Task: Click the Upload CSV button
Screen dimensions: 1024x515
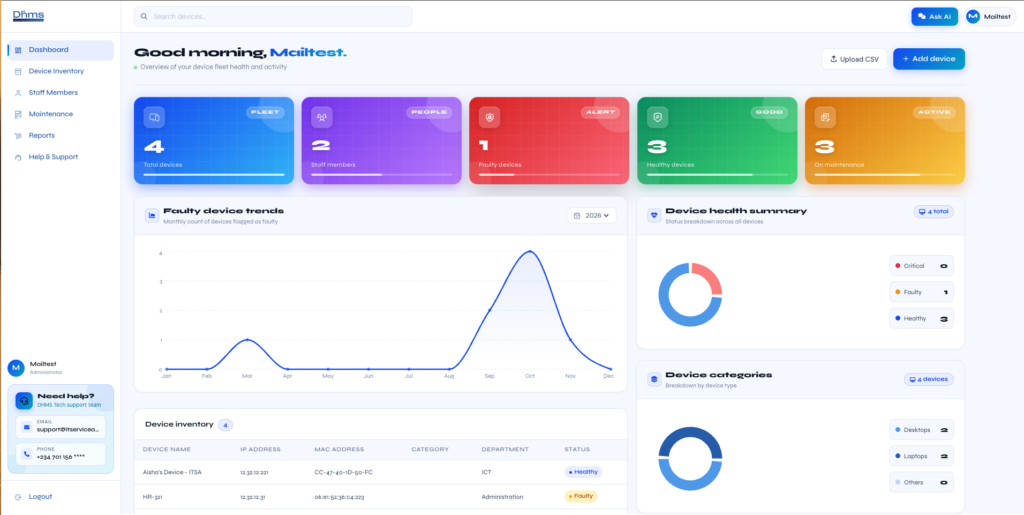Action: pos(854,59)
